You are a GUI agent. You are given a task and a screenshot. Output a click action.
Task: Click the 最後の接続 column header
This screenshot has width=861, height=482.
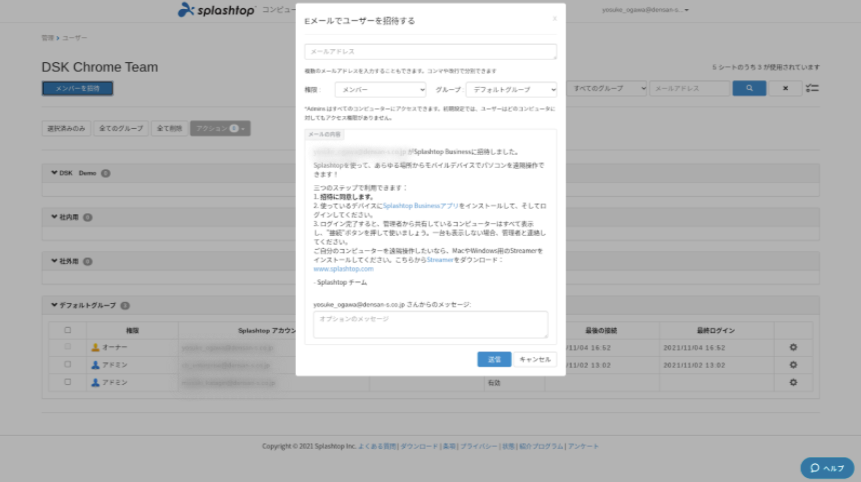click(601, 330)
